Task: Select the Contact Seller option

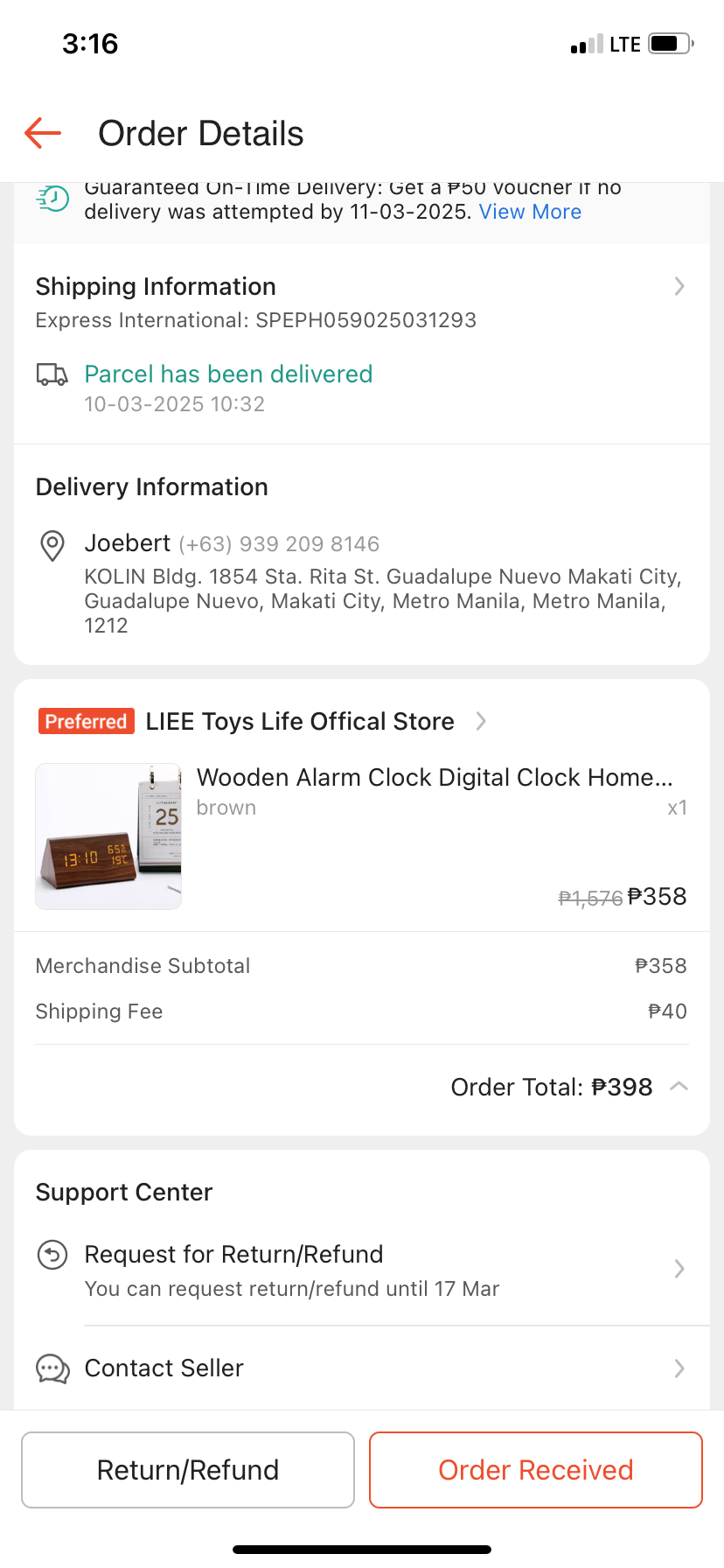Action: tap(164, 1368)
